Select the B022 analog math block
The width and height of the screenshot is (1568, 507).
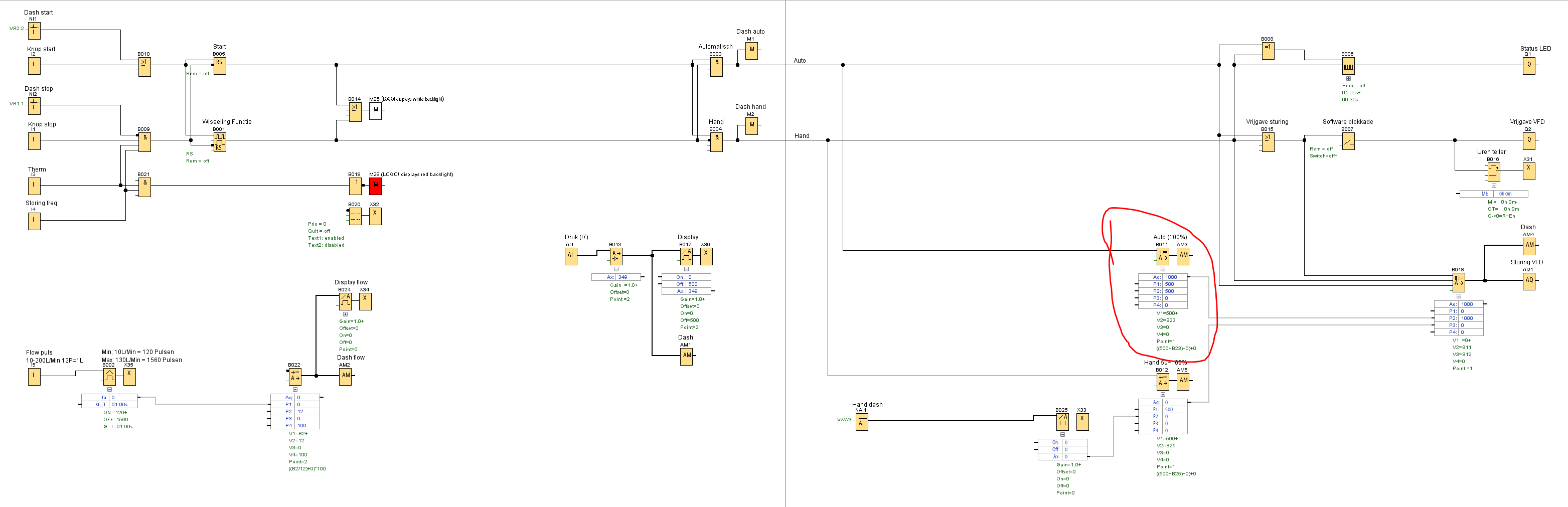tap(294, 376)
